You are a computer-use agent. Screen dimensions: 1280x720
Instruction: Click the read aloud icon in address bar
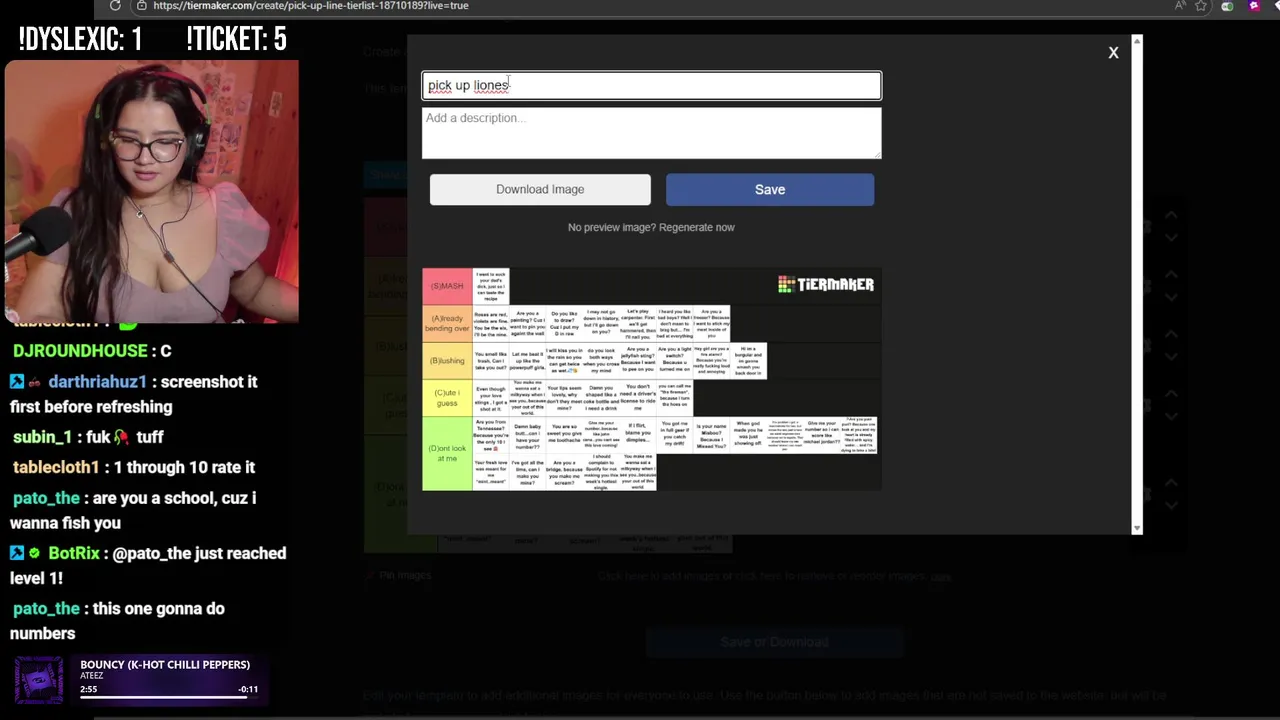[1179, 5]
